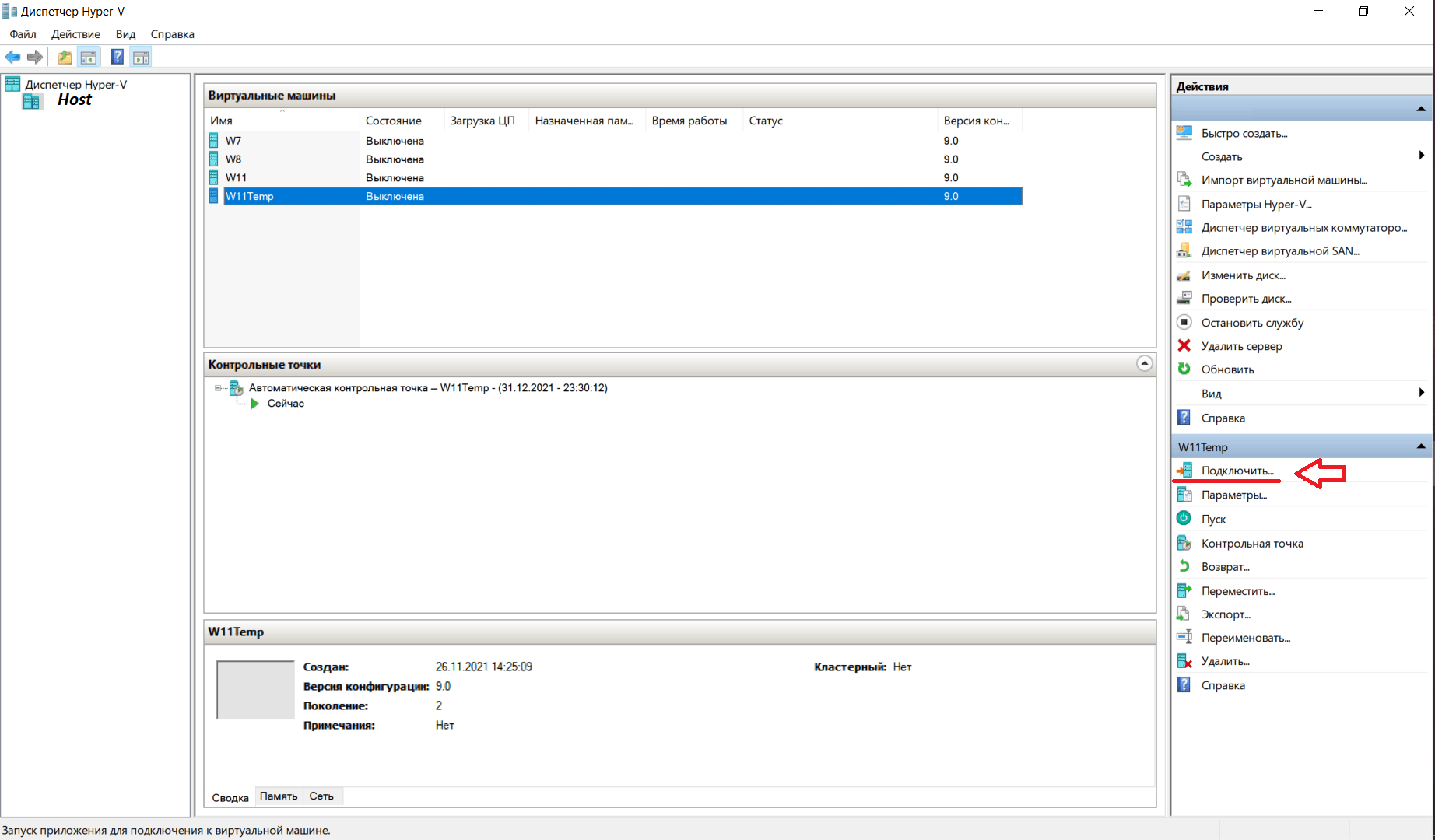Click the Быстро создать monitor icon
Screen dimensions: 1435x840
(x=1184, y=133)
